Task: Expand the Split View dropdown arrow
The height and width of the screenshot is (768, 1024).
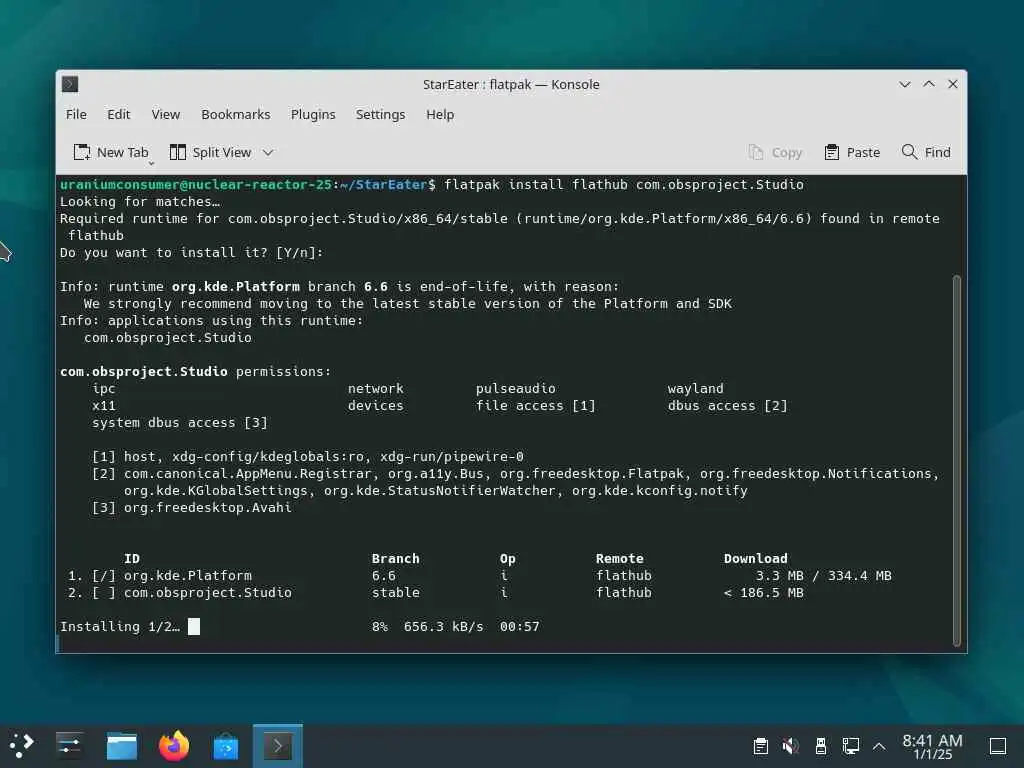Action: pyautogui.click(x=268, y=153)
